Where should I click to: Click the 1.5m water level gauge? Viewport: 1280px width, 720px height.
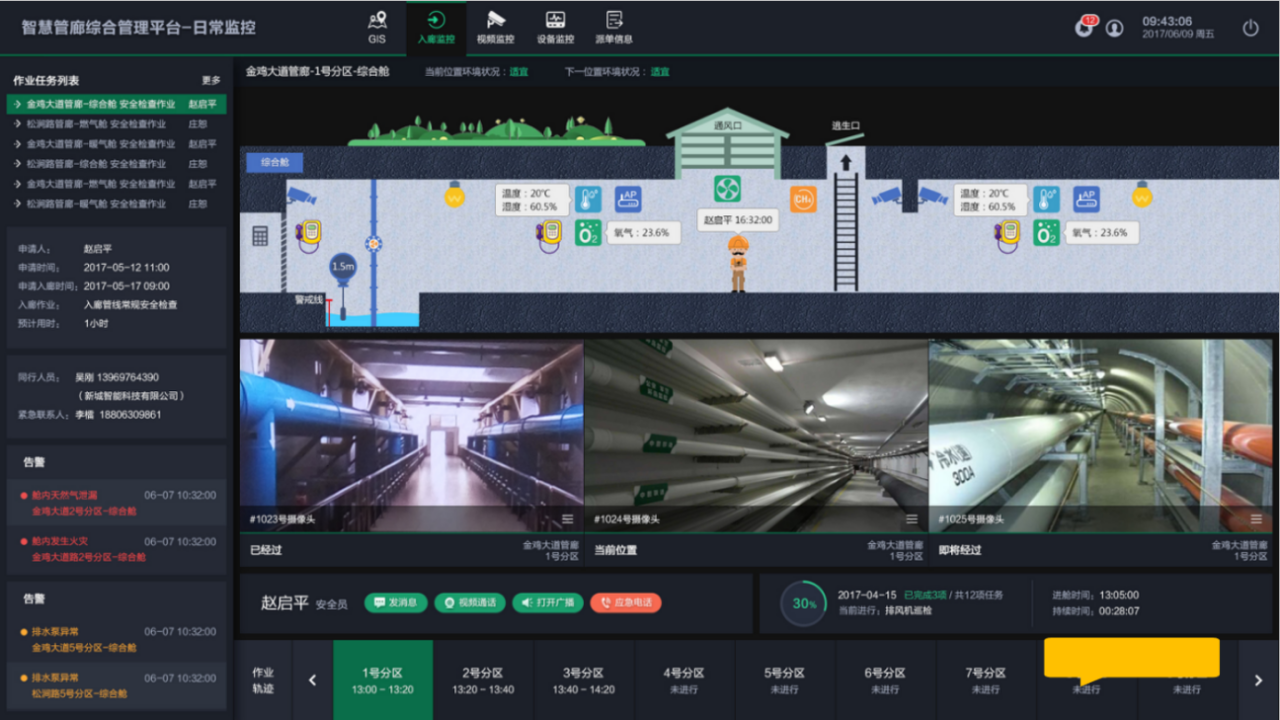click(x=343, y=267)
